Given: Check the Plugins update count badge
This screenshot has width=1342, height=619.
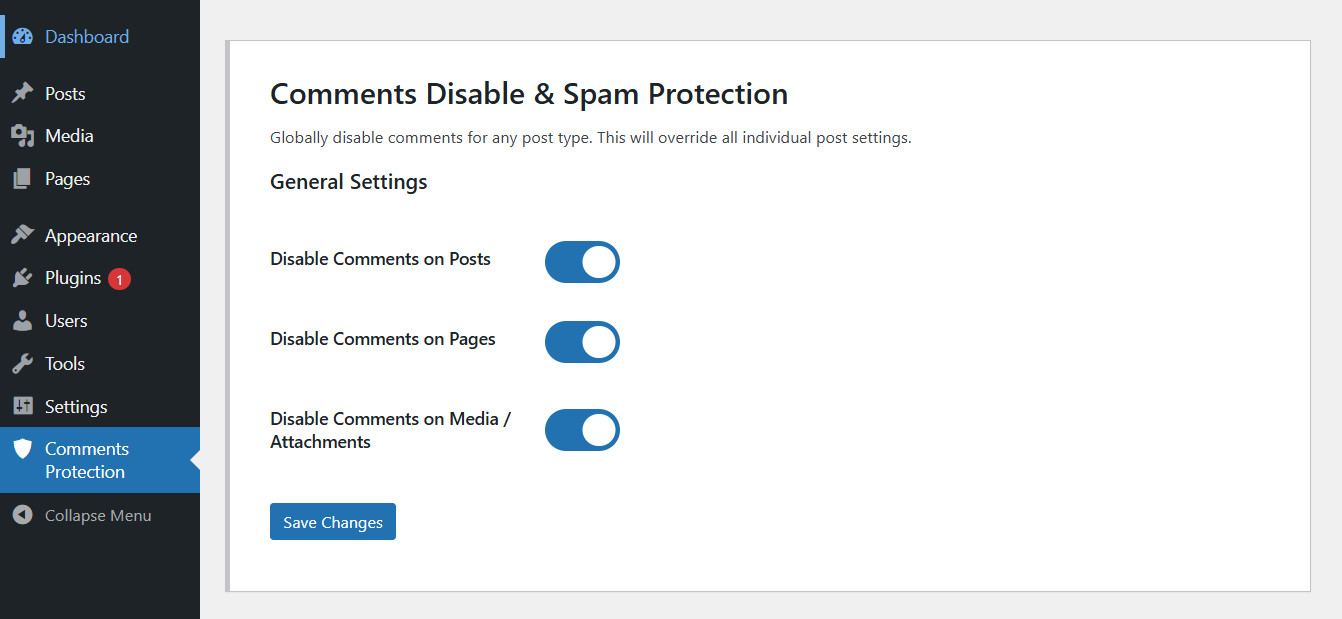Looking at the screenshot, I should pos(117,277).
